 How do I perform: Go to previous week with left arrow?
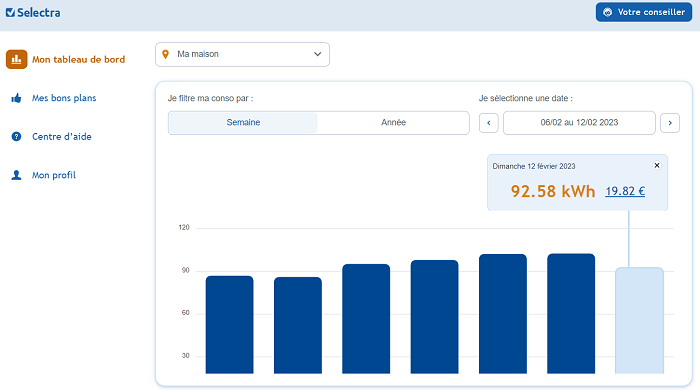[489, 123]
